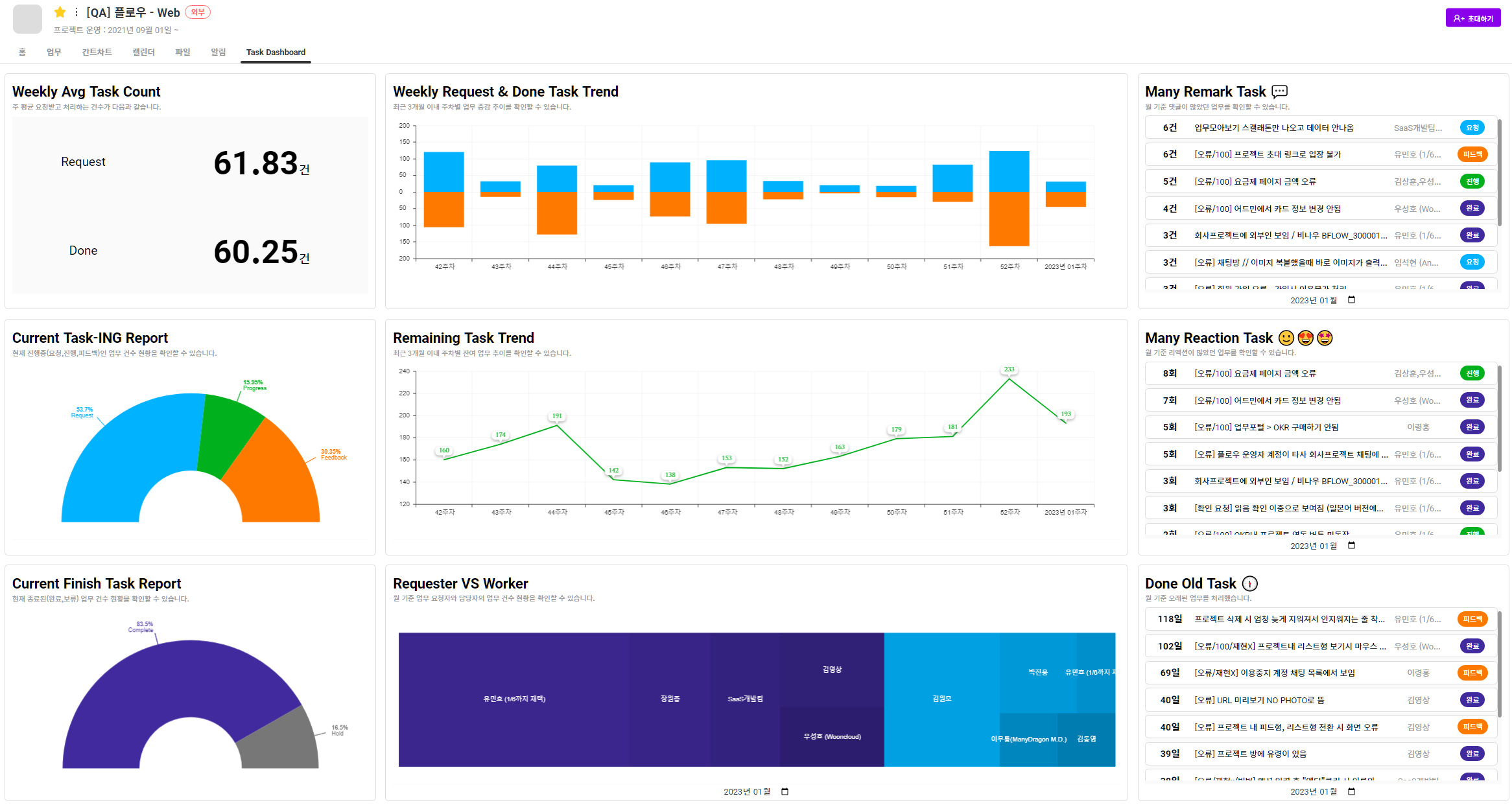Switch to the 간트차트 tab
This screenshot has width=1512, height=805.
coord(97,52)
